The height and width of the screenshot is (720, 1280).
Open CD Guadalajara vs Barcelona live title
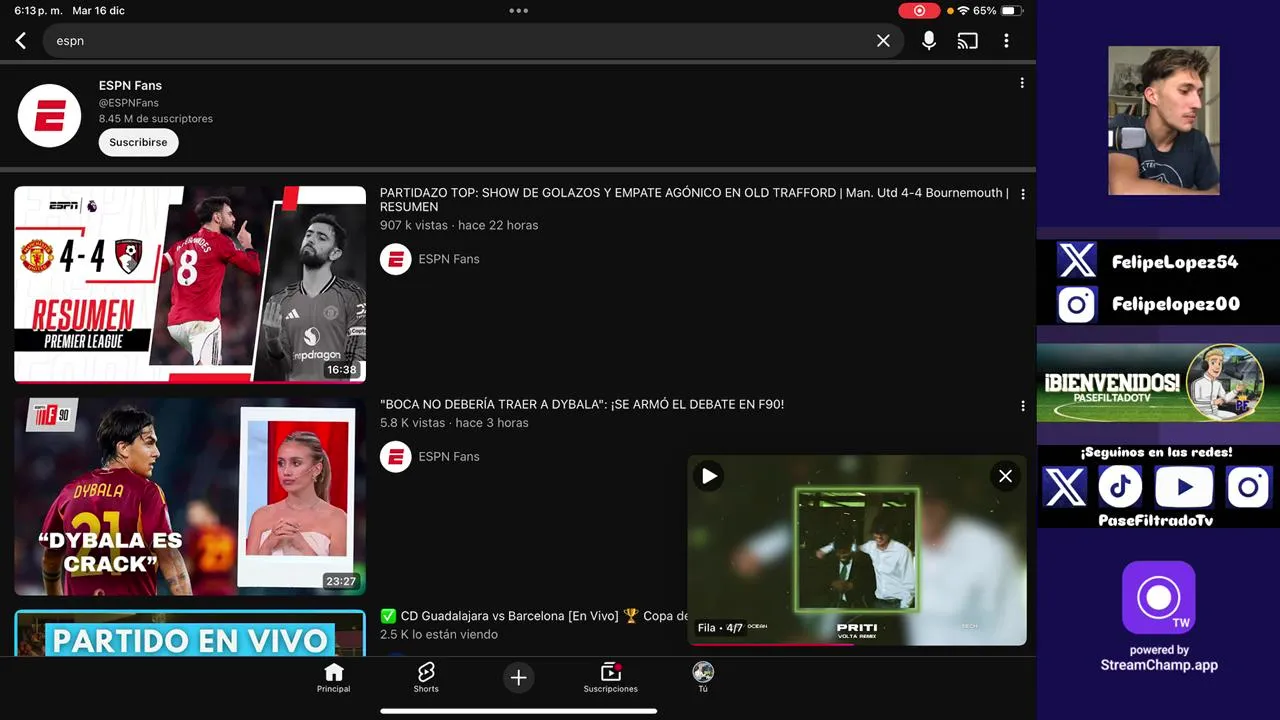[534, 616]
